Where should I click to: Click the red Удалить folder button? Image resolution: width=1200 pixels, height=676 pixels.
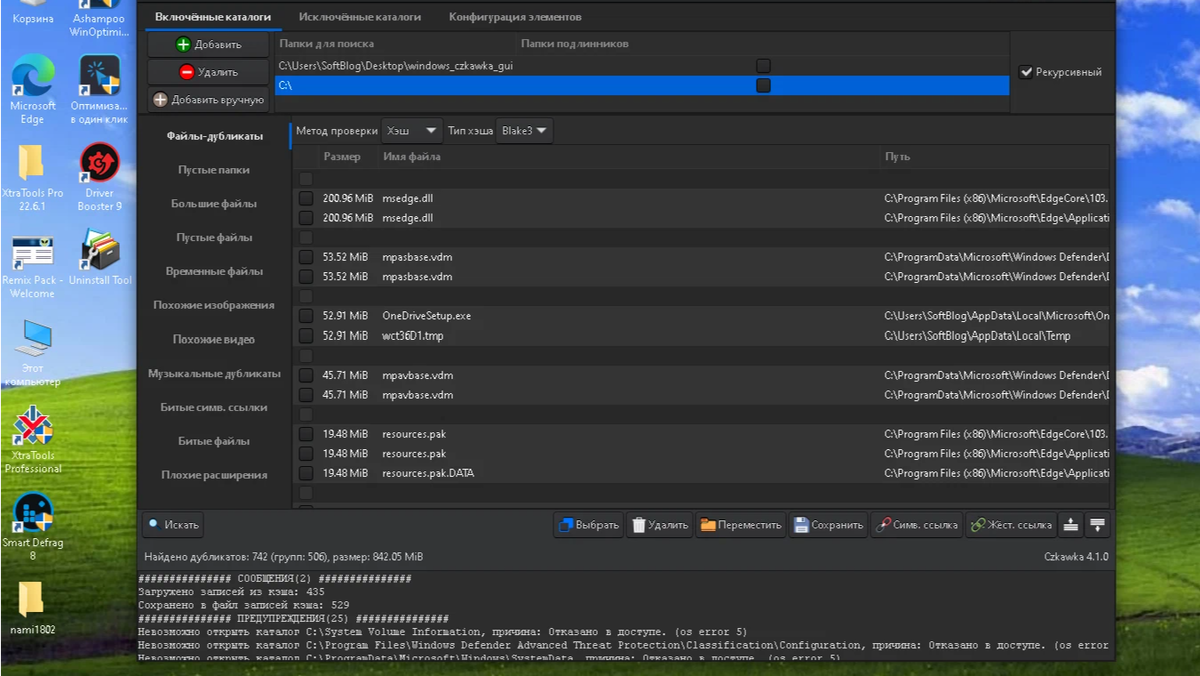(208, 72)
